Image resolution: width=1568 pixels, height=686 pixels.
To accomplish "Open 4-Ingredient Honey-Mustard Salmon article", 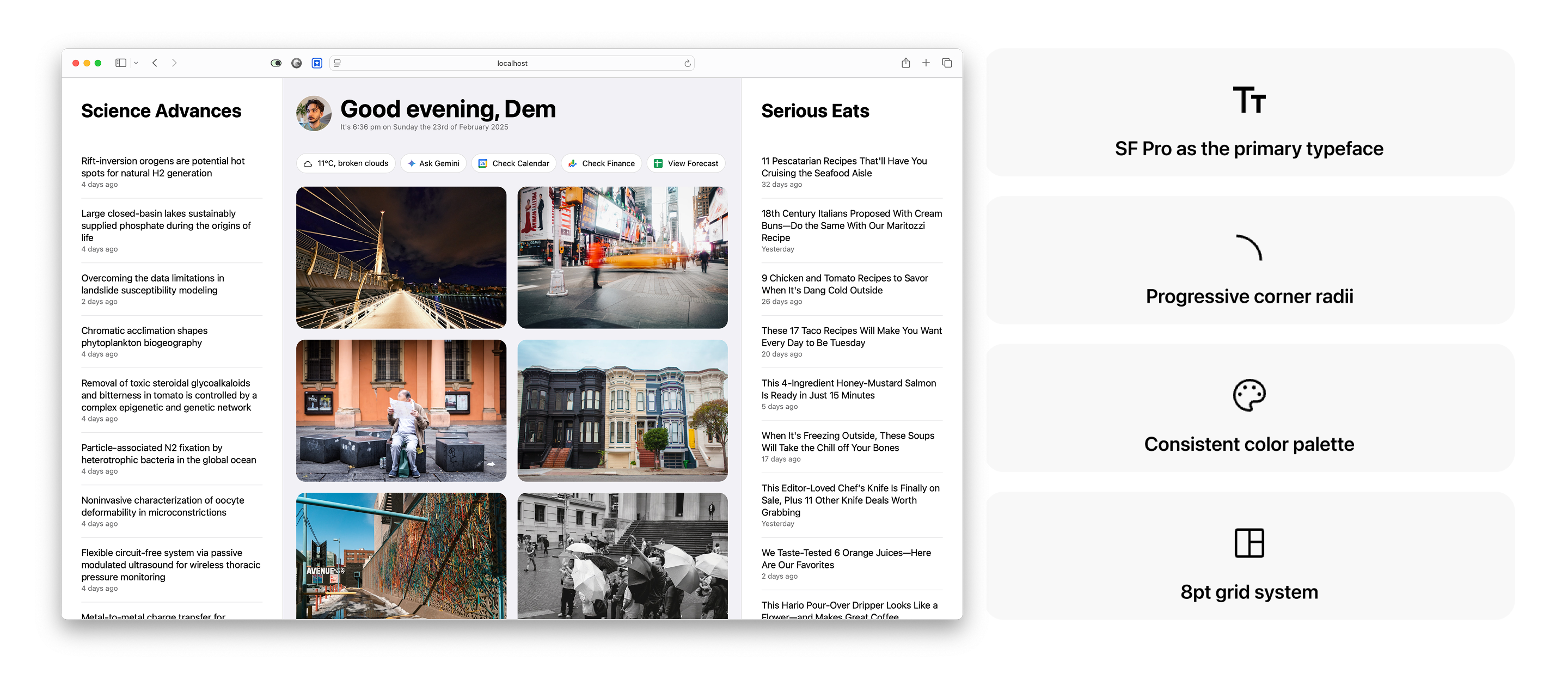I will click(852, 394).
